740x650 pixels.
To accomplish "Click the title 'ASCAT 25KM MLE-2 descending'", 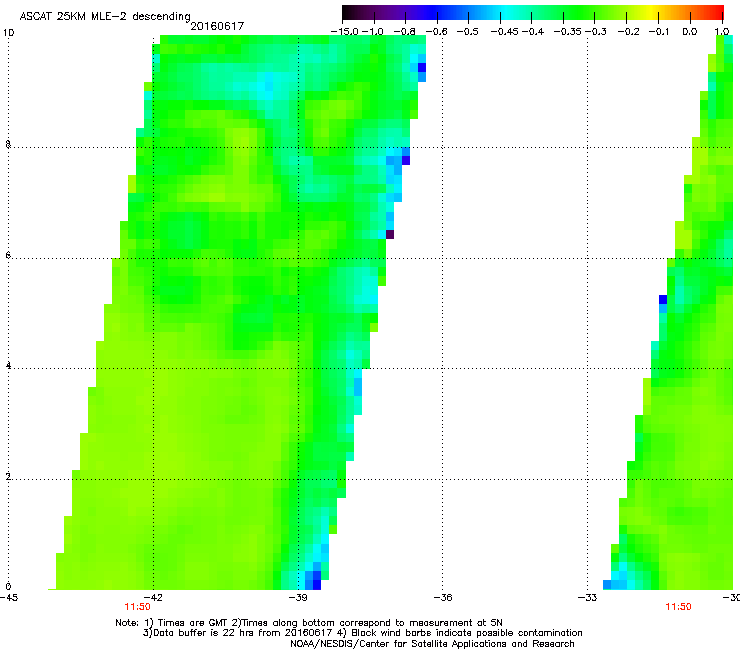I will pos(105,17).
